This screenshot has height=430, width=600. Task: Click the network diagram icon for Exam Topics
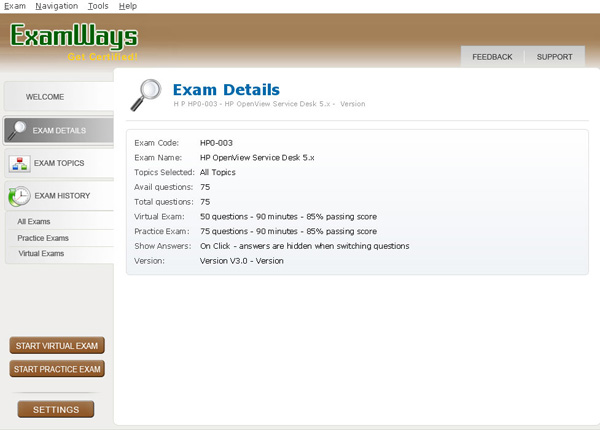[x=20, y=163]
